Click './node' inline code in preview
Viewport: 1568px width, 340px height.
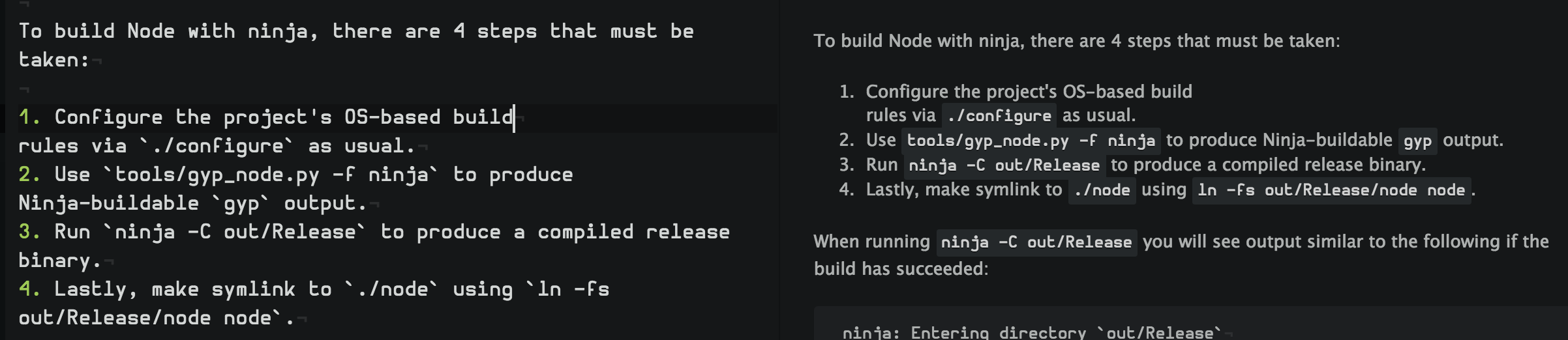(x=1102, y=190)
